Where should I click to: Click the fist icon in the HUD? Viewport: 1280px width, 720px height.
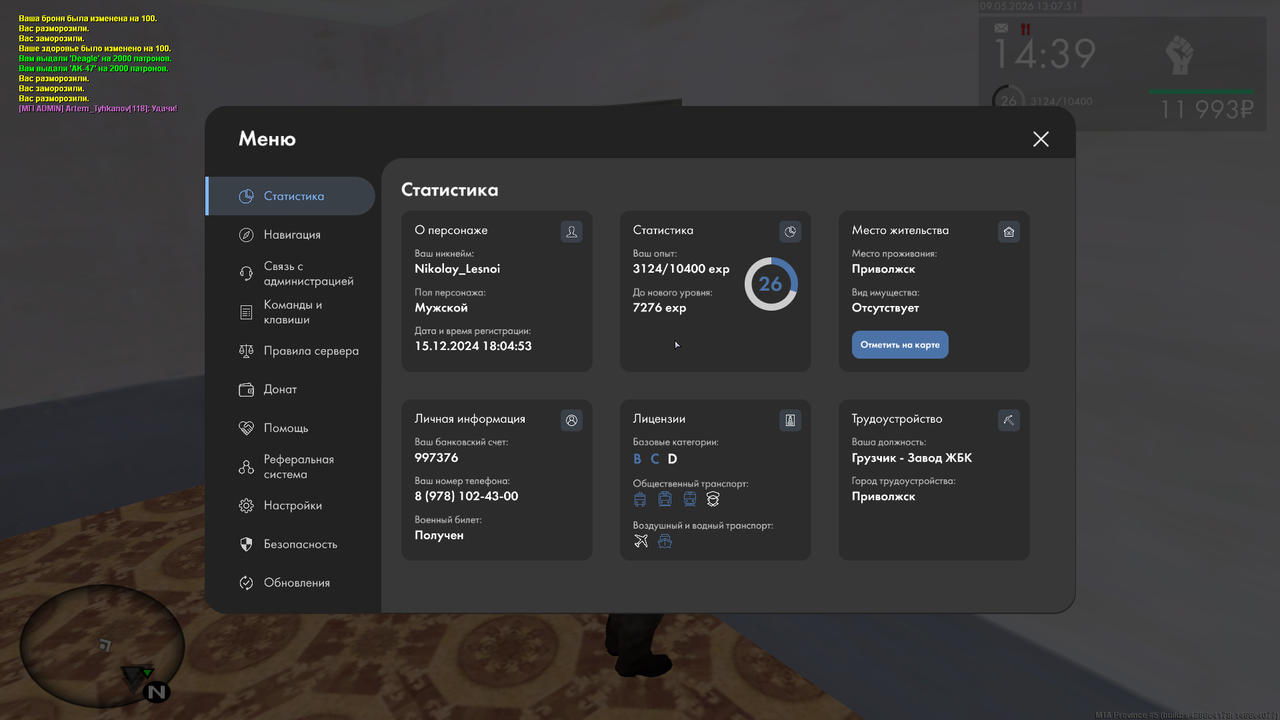click(x=1181, y=55)
